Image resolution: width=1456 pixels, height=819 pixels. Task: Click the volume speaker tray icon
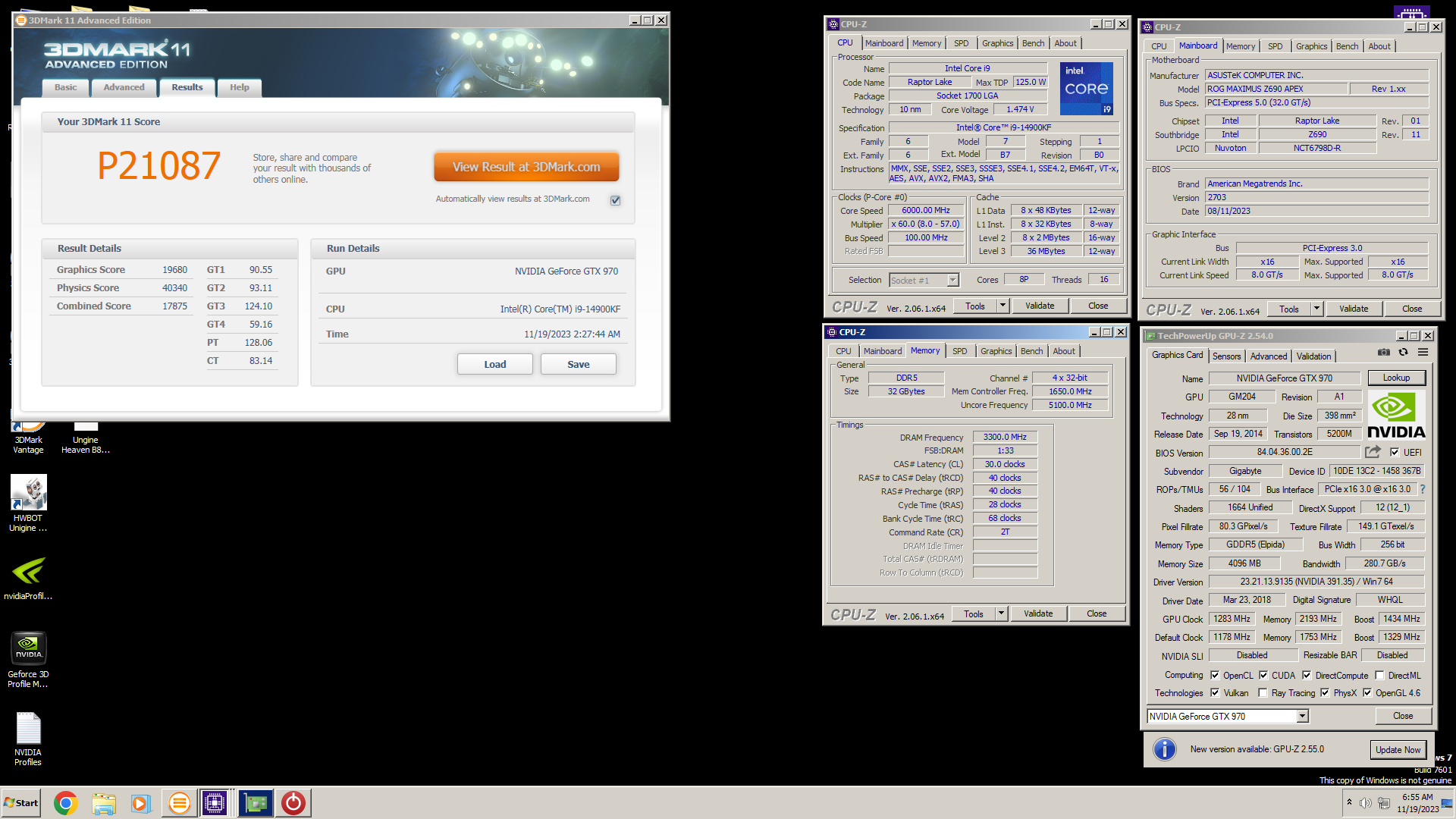click(1366, 803)
